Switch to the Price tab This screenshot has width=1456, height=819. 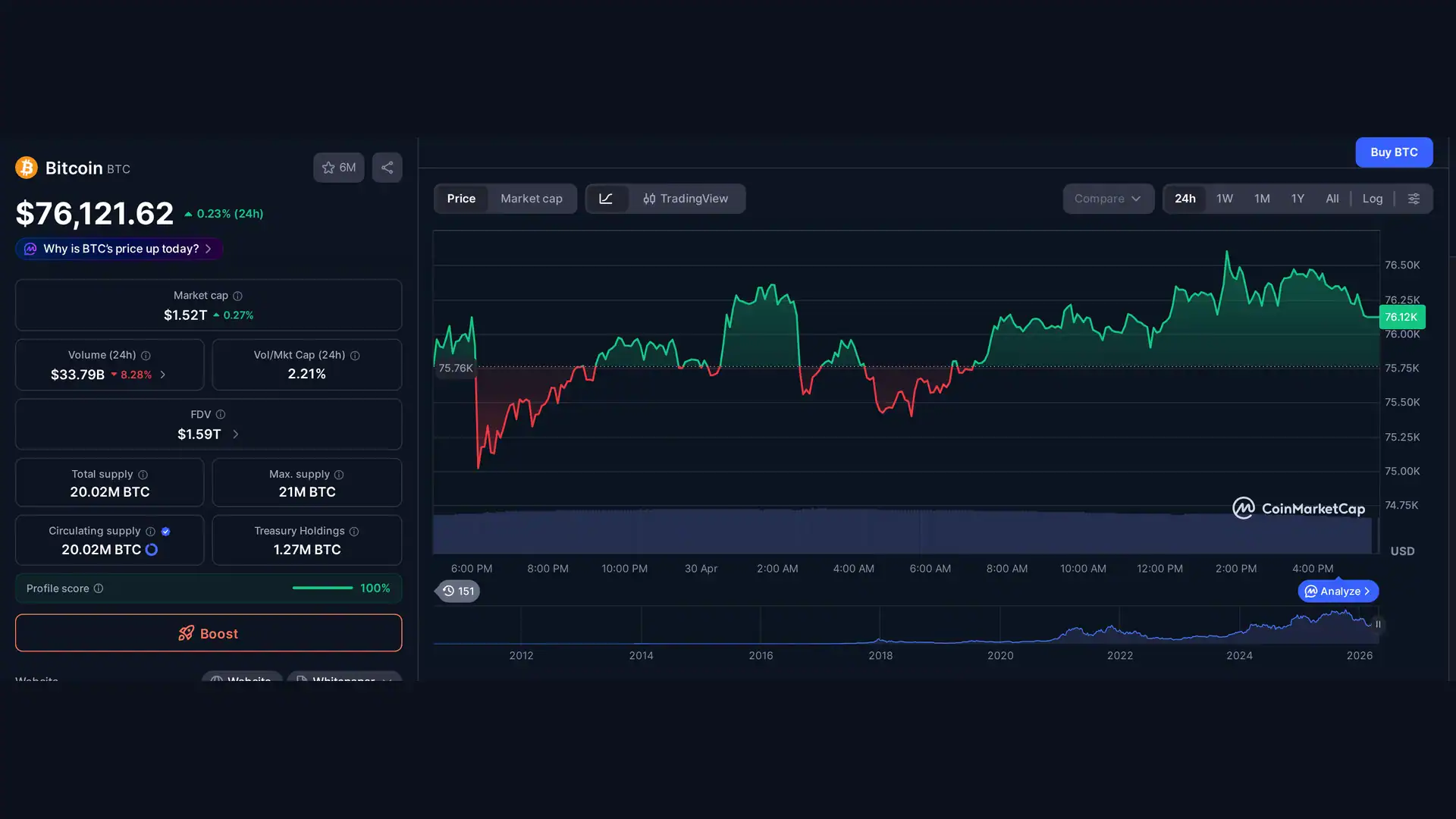pos(461,199)
